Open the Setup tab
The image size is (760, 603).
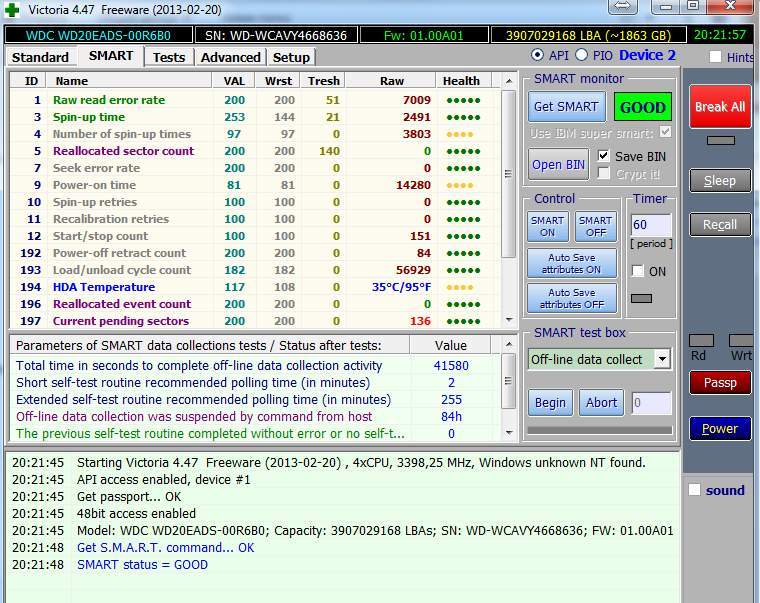pos(291,57)
